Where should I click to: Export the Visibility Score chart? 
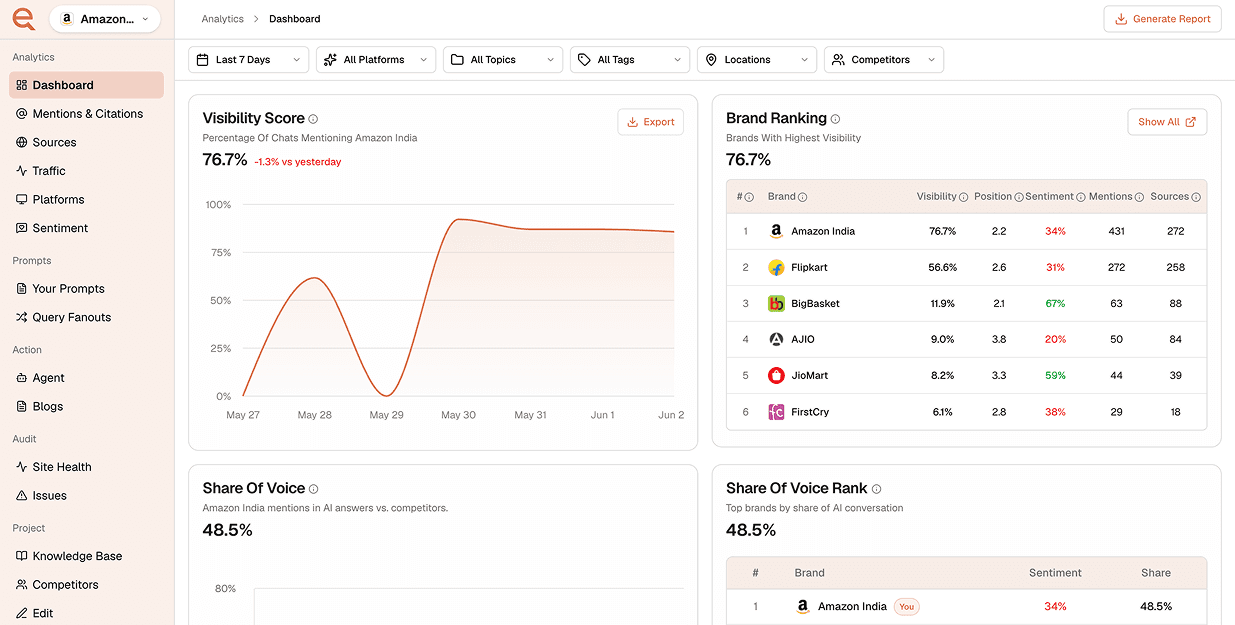[x=651, y=122]
